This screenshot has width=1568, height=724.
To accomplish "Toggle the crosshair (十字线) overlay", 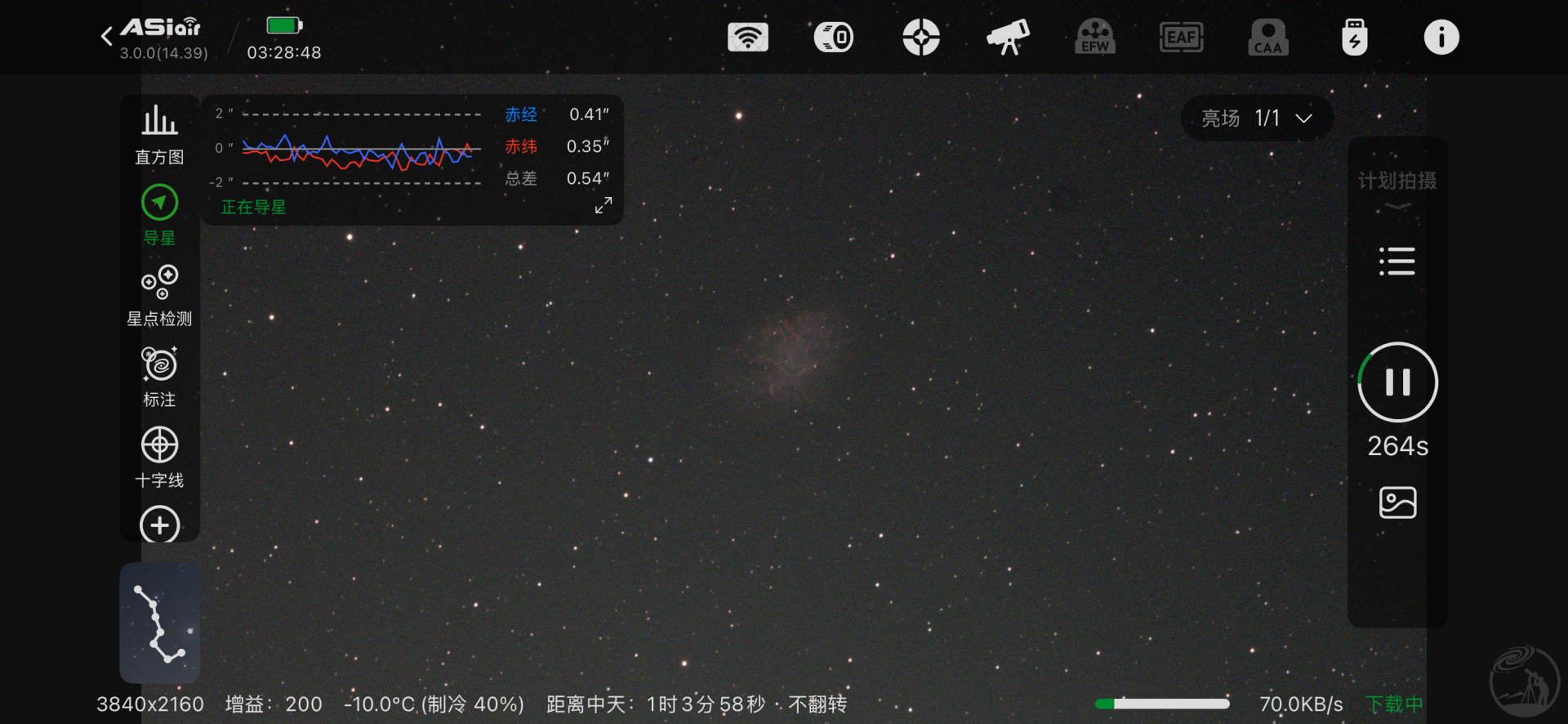I will tap(159, 458).
